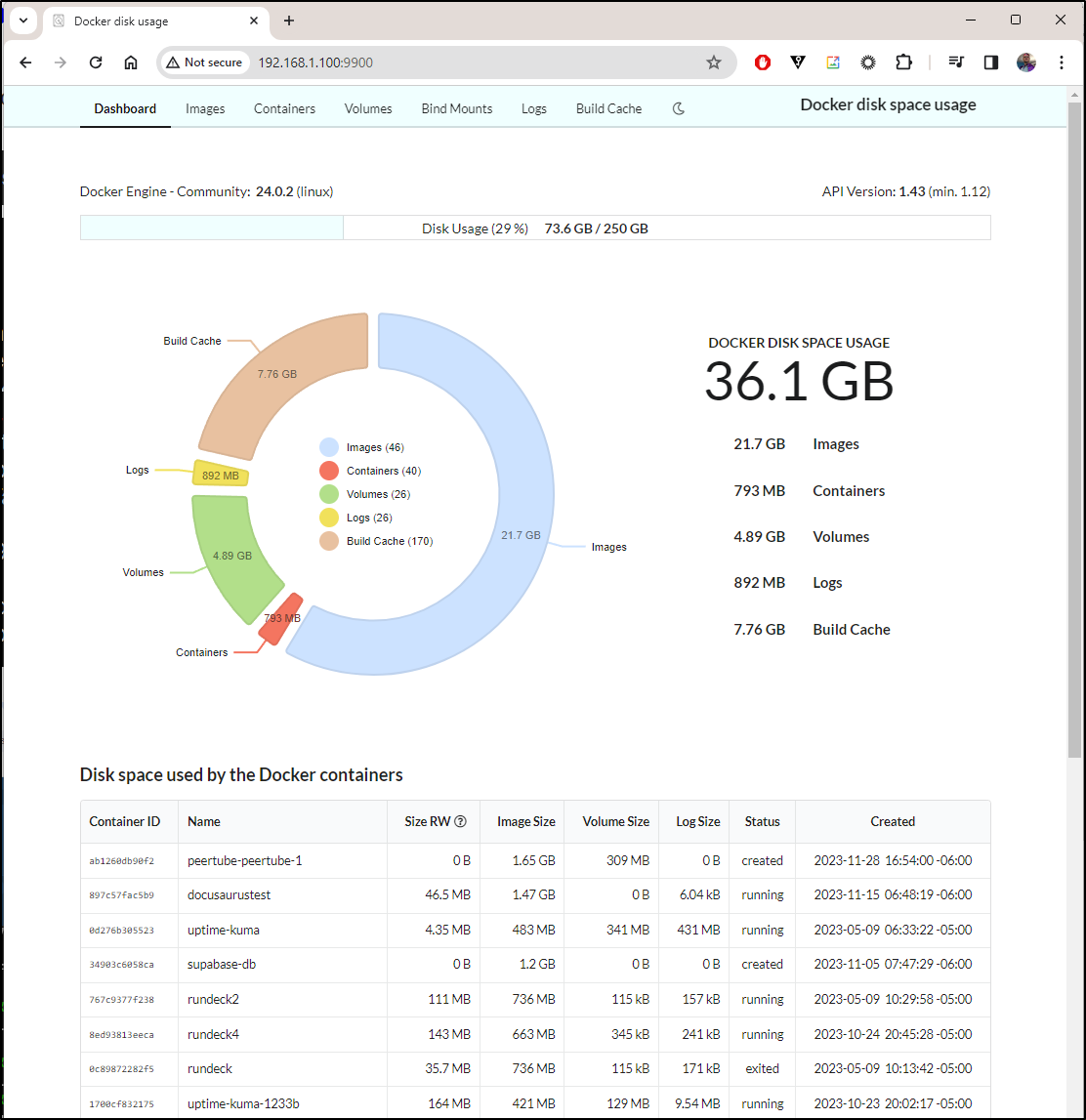Image resolution: width=1086 pixels, height=1120 pixels.
Task: Sort table by Size RW column header
Action: [427, 821]
